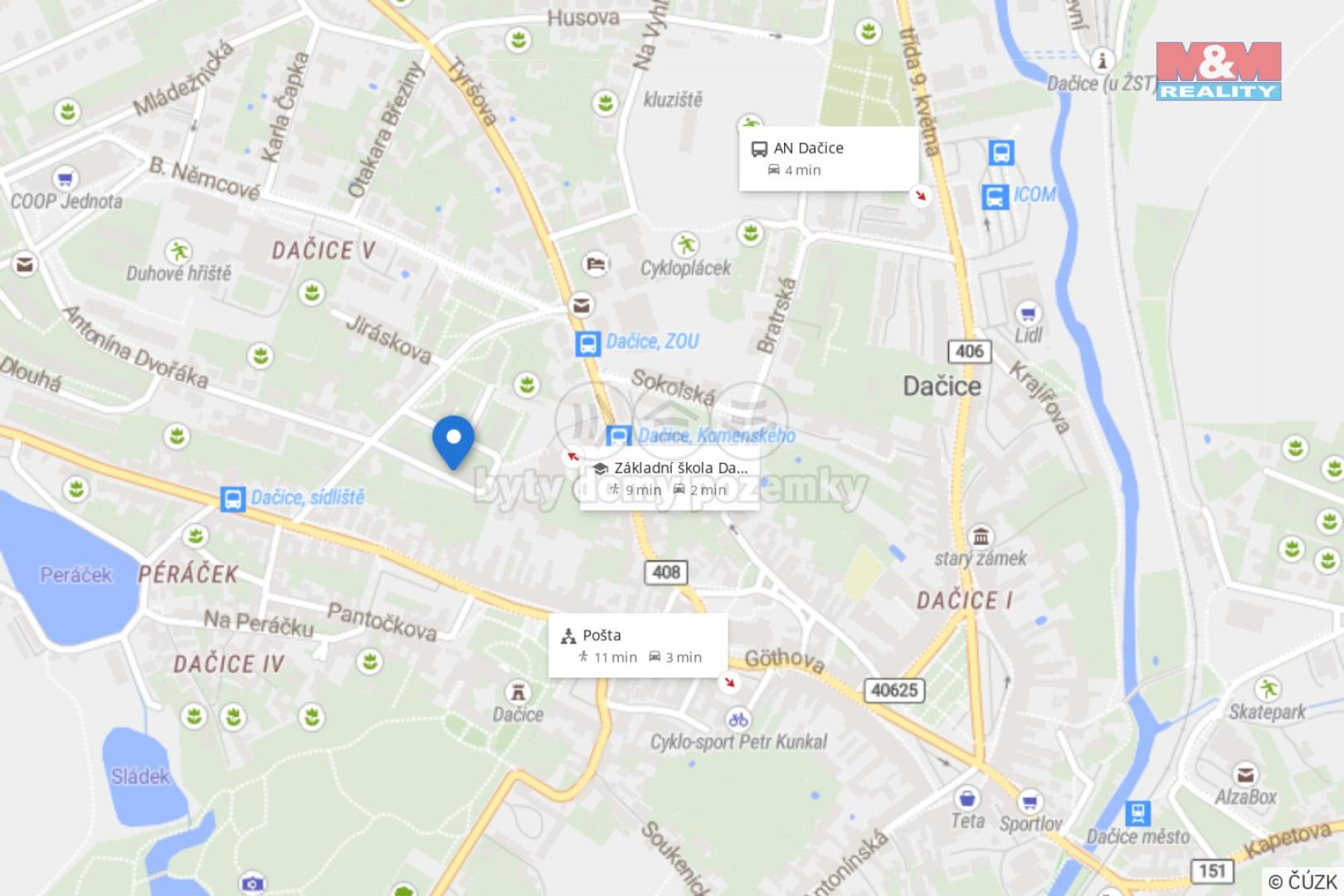Click the Základní škola info card
The image size is (1344, 896).
coord(670,479)
